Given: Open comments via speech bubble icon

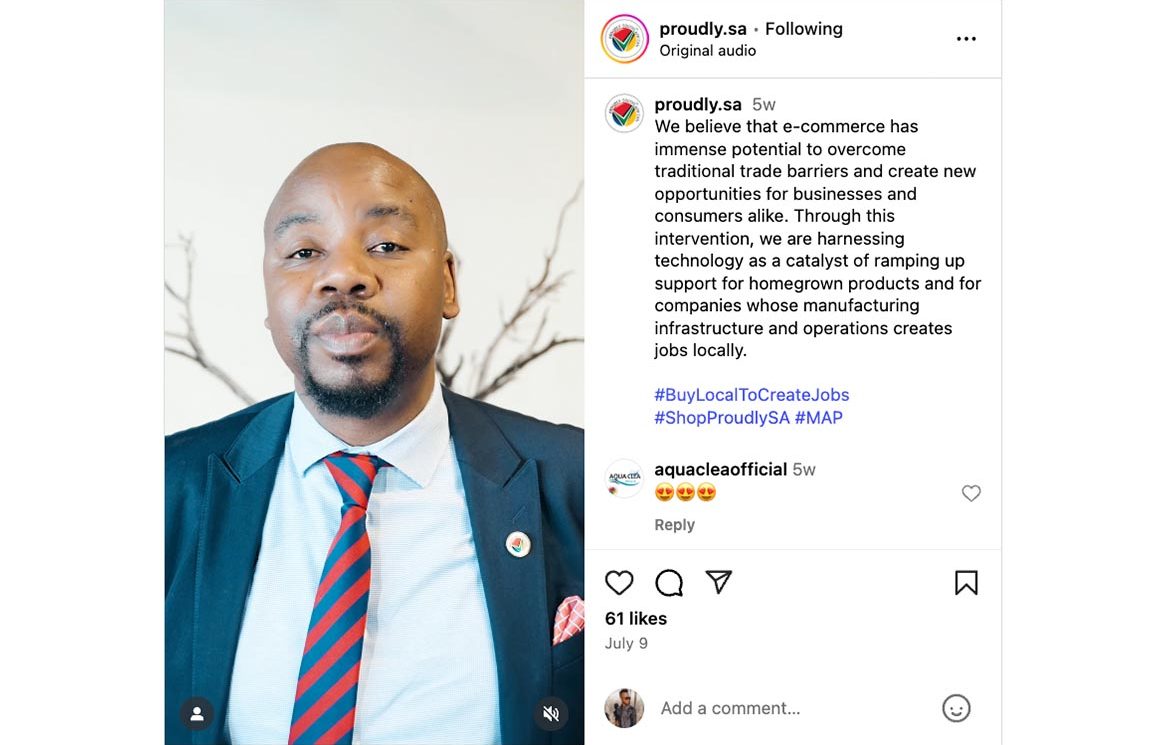Looking at the screenshot, I should [x=669, y=582].
